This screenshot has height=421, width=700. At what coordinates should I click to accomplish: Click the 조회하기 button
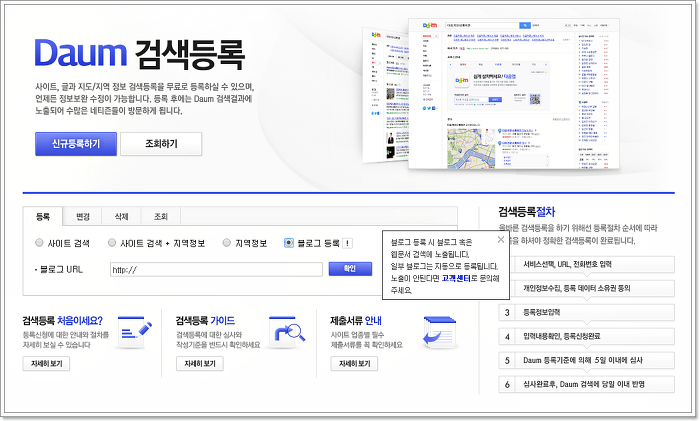coord(161,144)
